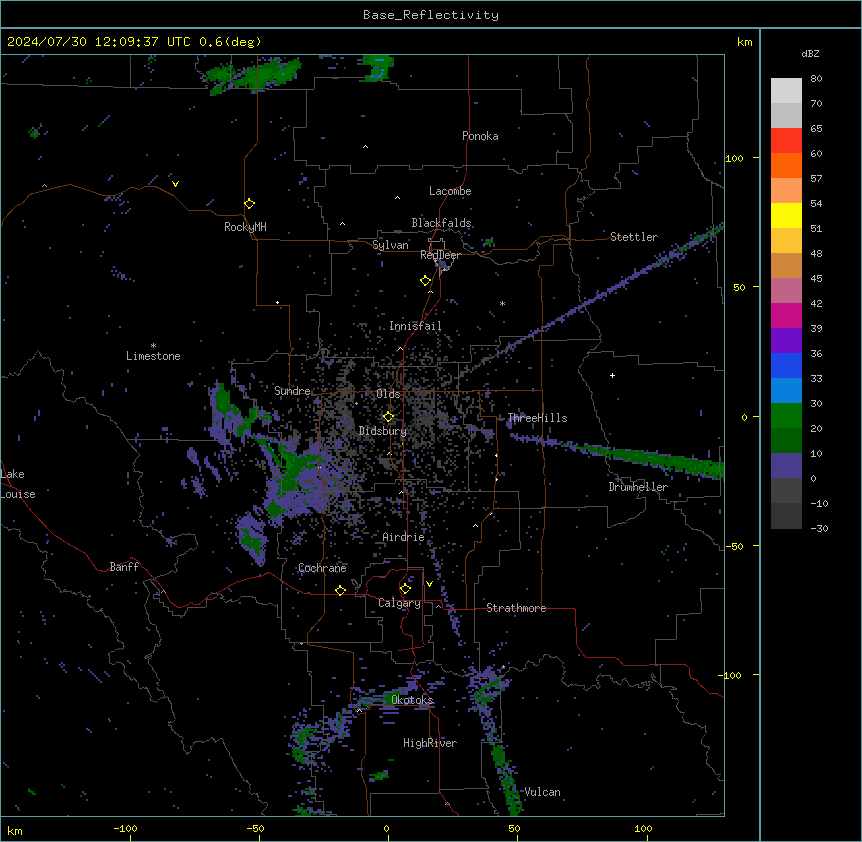This screenshot has height=842, width=862.
Task: Click the Ponoka city label
Action: 480,136
